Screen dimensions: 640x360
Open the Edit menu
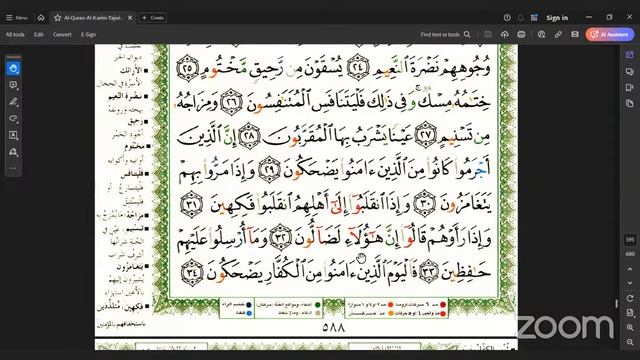[39, 35]
